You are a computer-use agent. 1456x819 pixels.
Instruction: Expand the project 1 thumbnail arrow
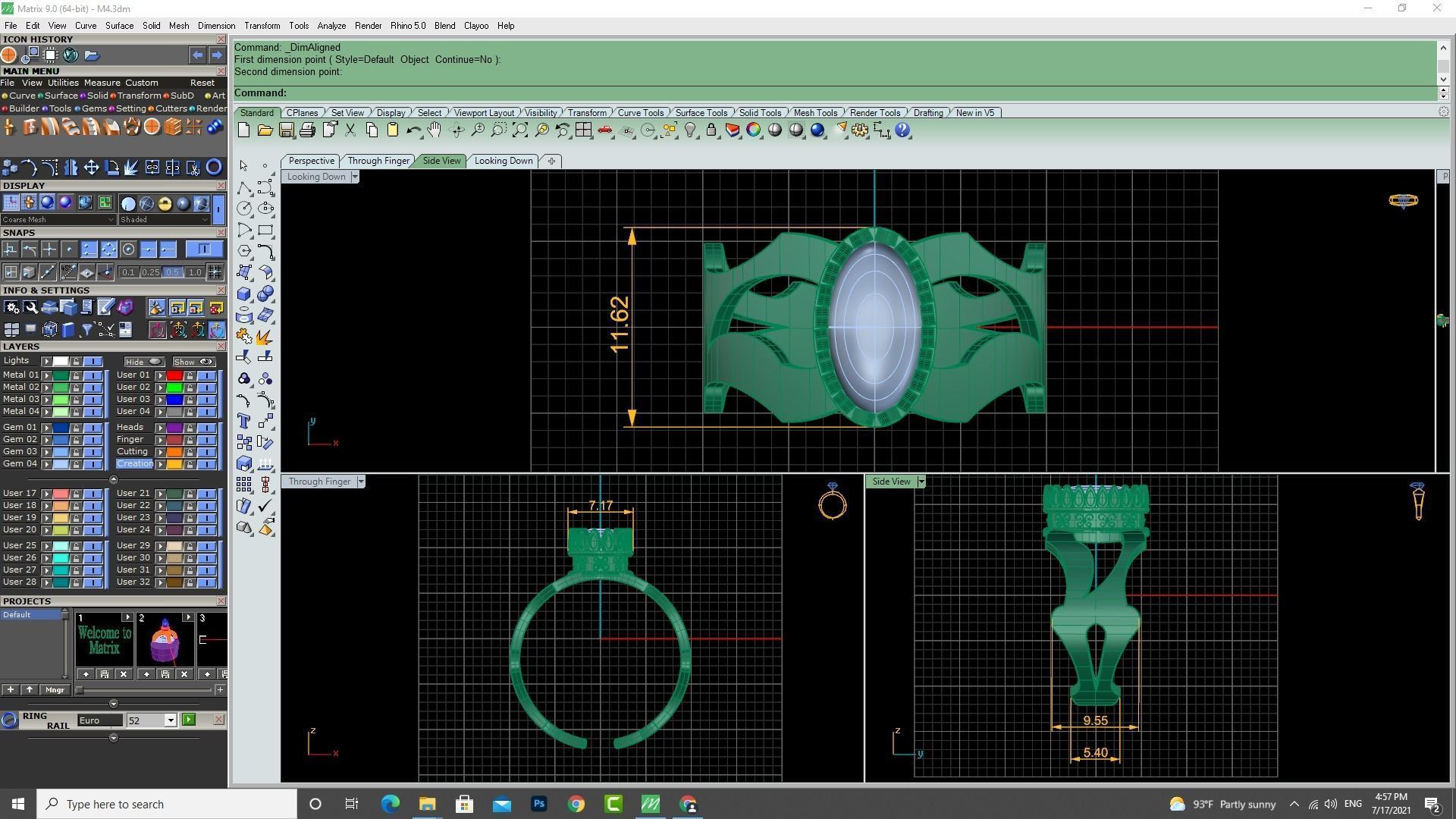(x=127, y=617)
